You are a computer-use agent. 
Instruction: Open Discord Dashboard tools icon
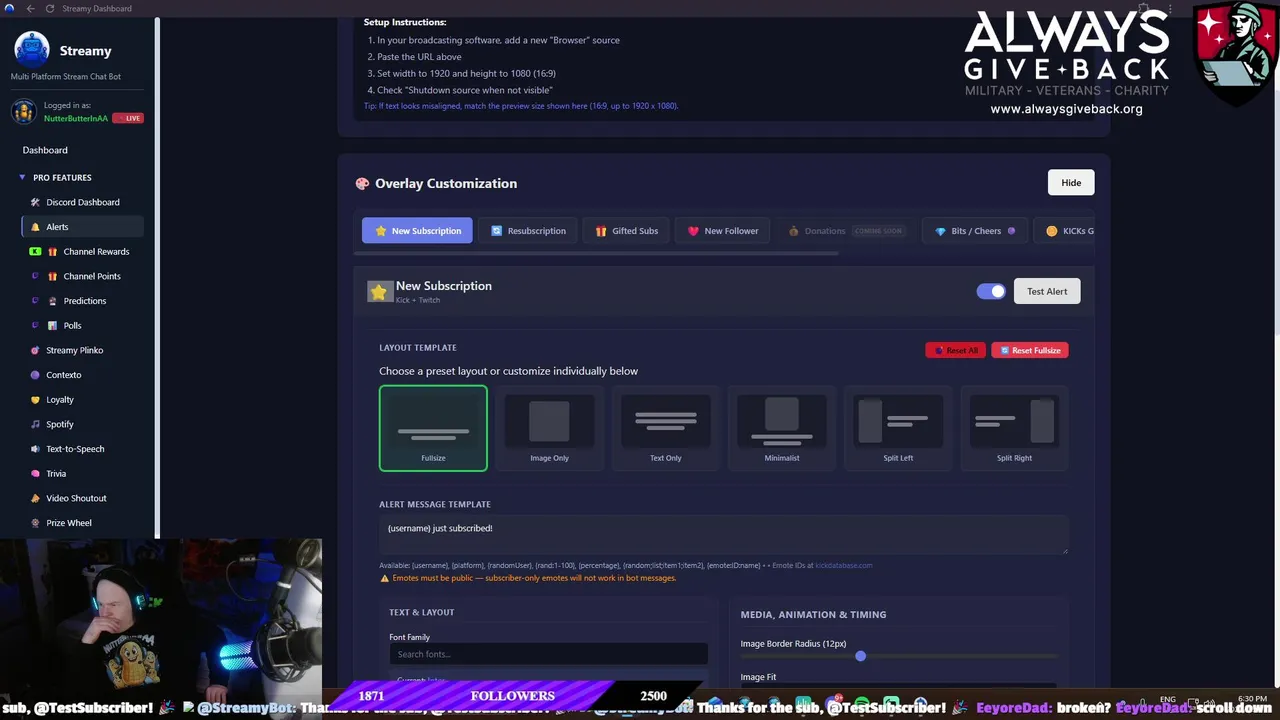tap(35, 202)
